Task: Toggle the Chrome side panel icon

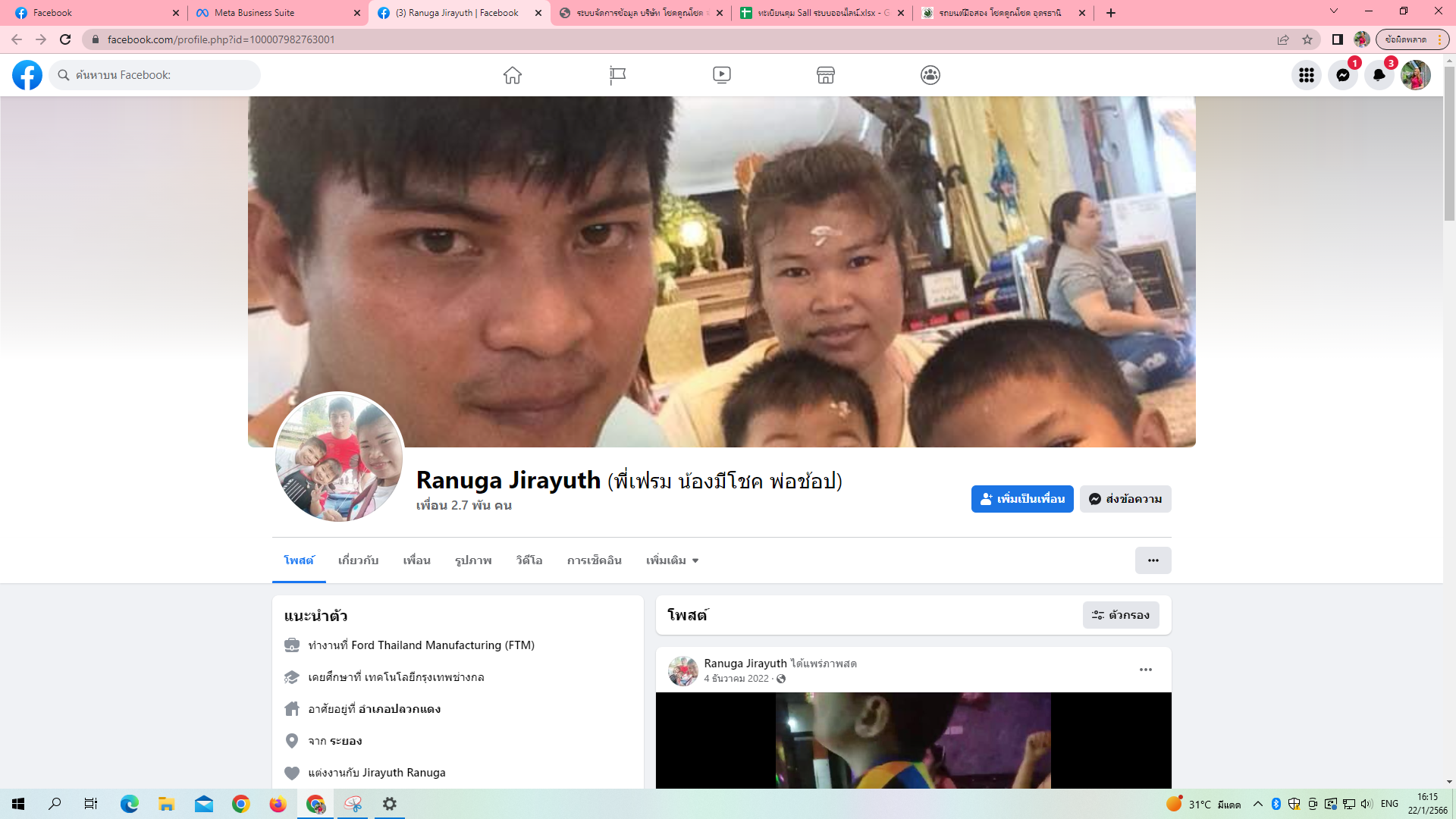Action: click(x=1338, y=39)
